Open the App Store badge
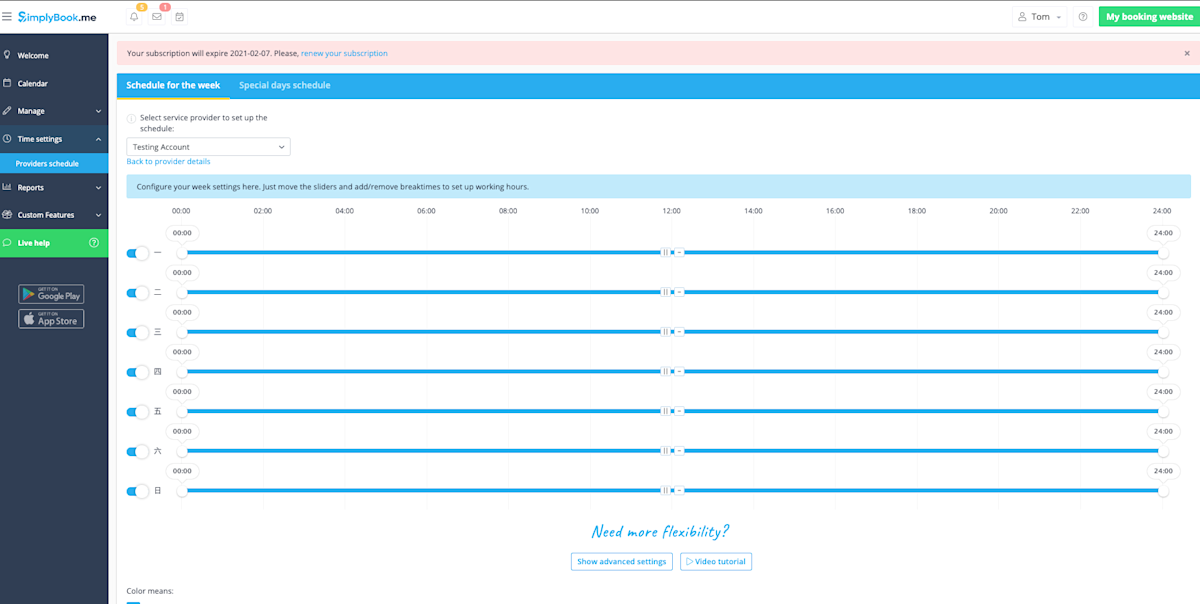 point(51,319)
